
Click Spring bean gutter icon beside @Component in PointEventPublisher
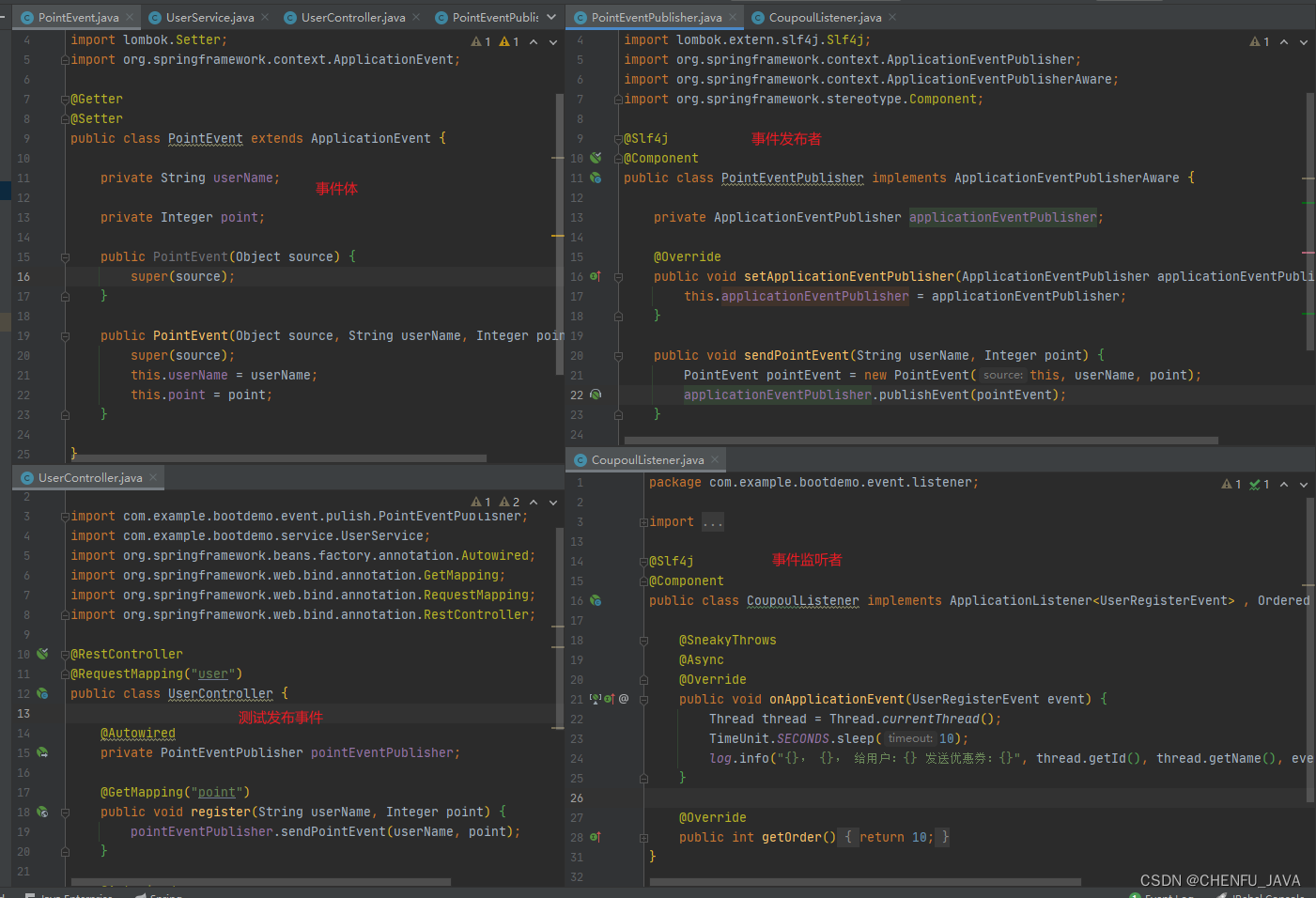coord(596,158)
